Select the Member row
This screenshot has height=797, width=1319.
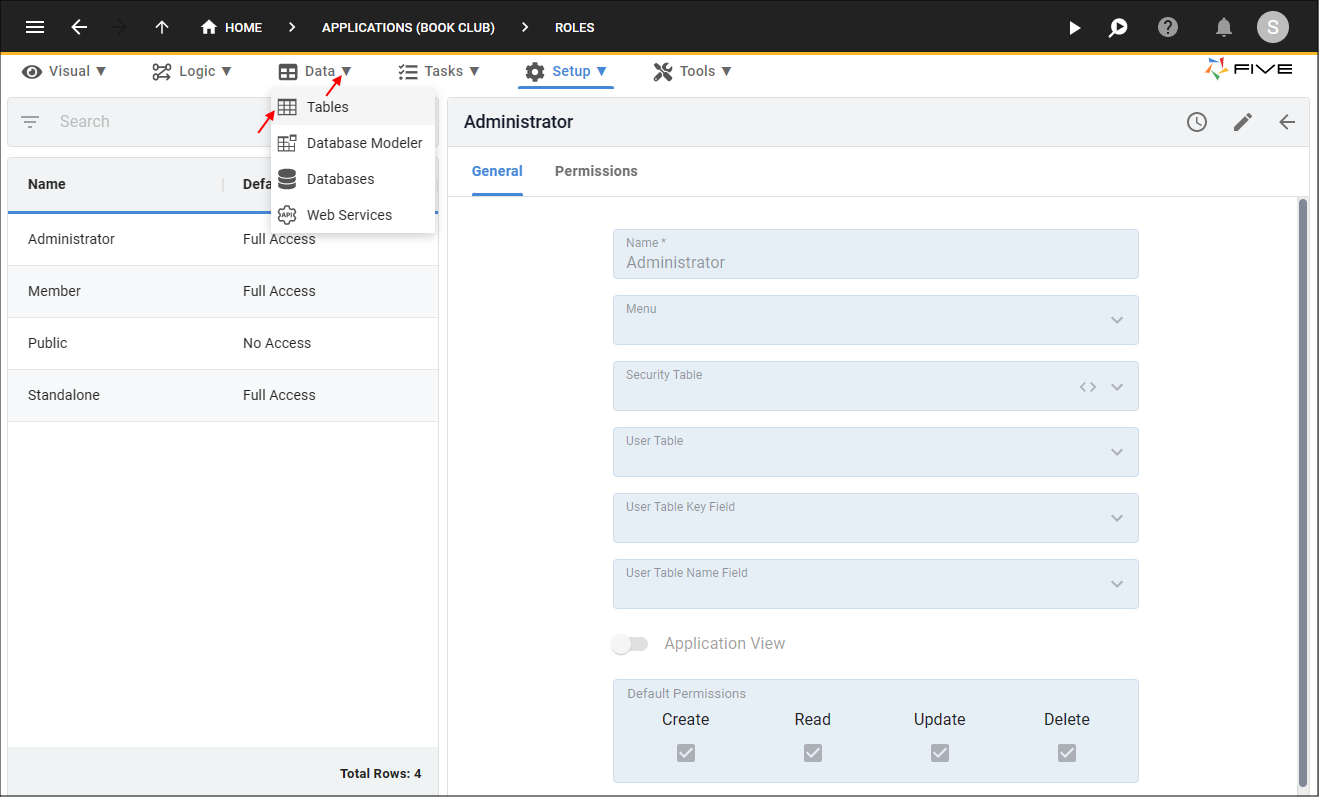coord(223,291)
